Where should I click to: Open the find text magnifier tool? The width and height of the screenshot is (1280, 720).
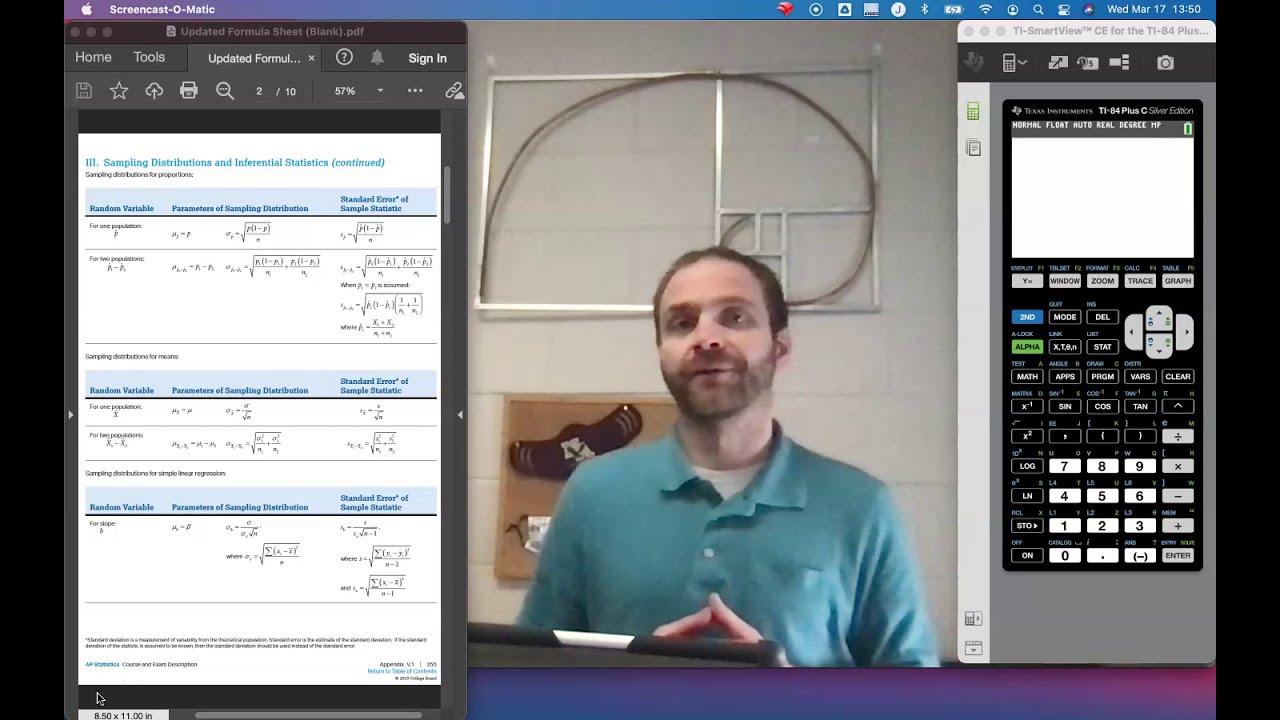tap(225, 91)
